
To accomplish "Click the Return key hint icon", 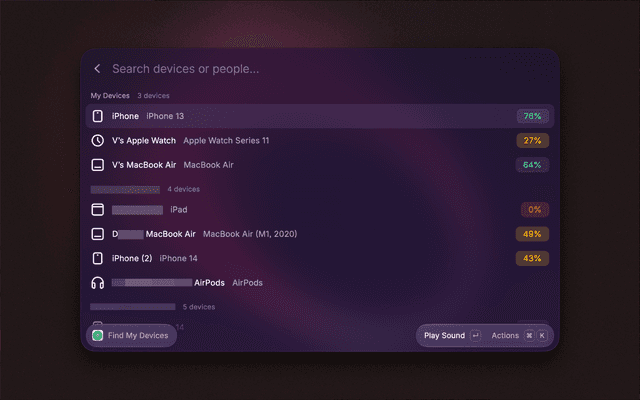I will 476,336.
